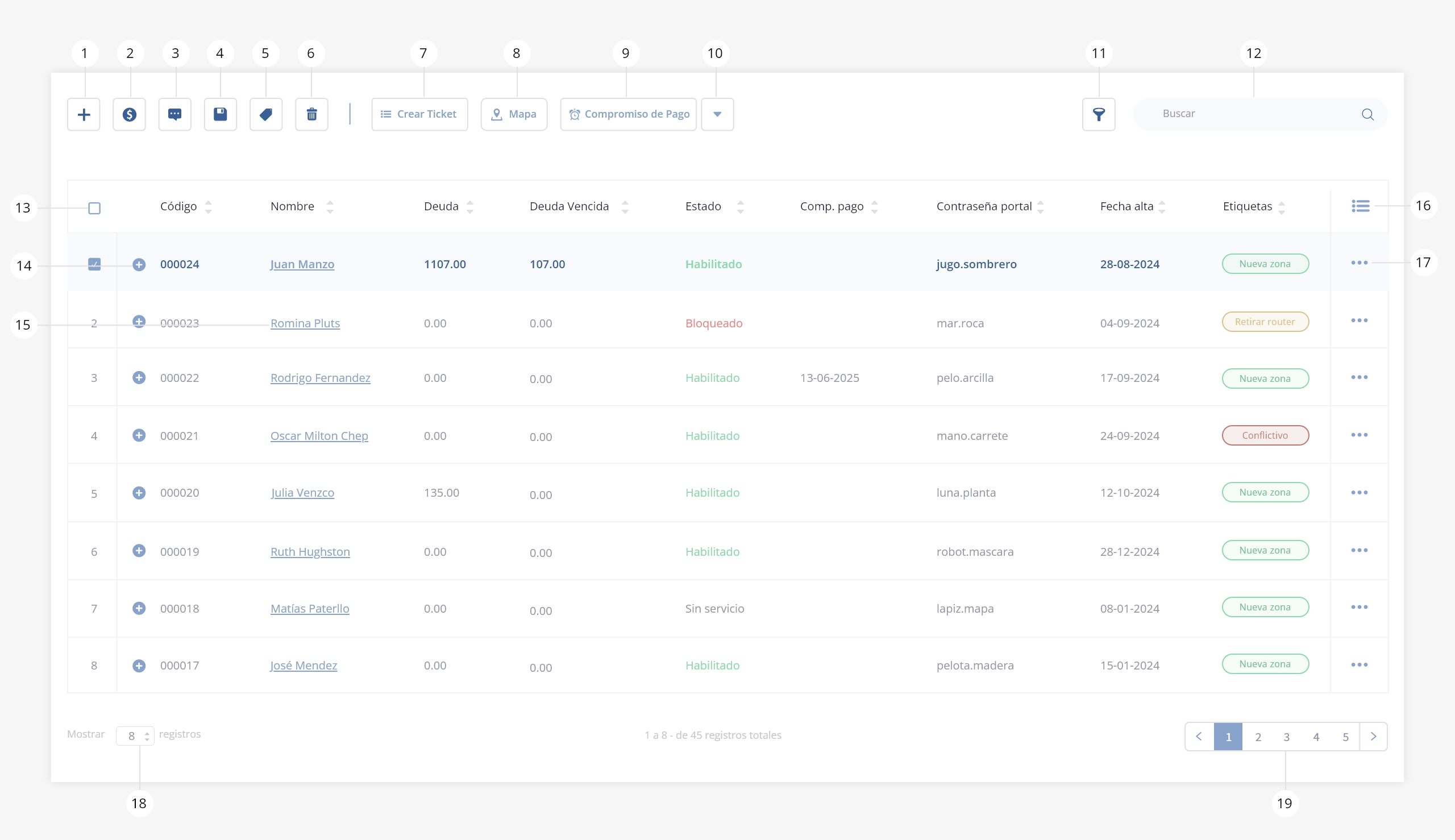This screenshot has width=1455, height=840.
Task: Click the Mapa button
Action: (514, 114)
